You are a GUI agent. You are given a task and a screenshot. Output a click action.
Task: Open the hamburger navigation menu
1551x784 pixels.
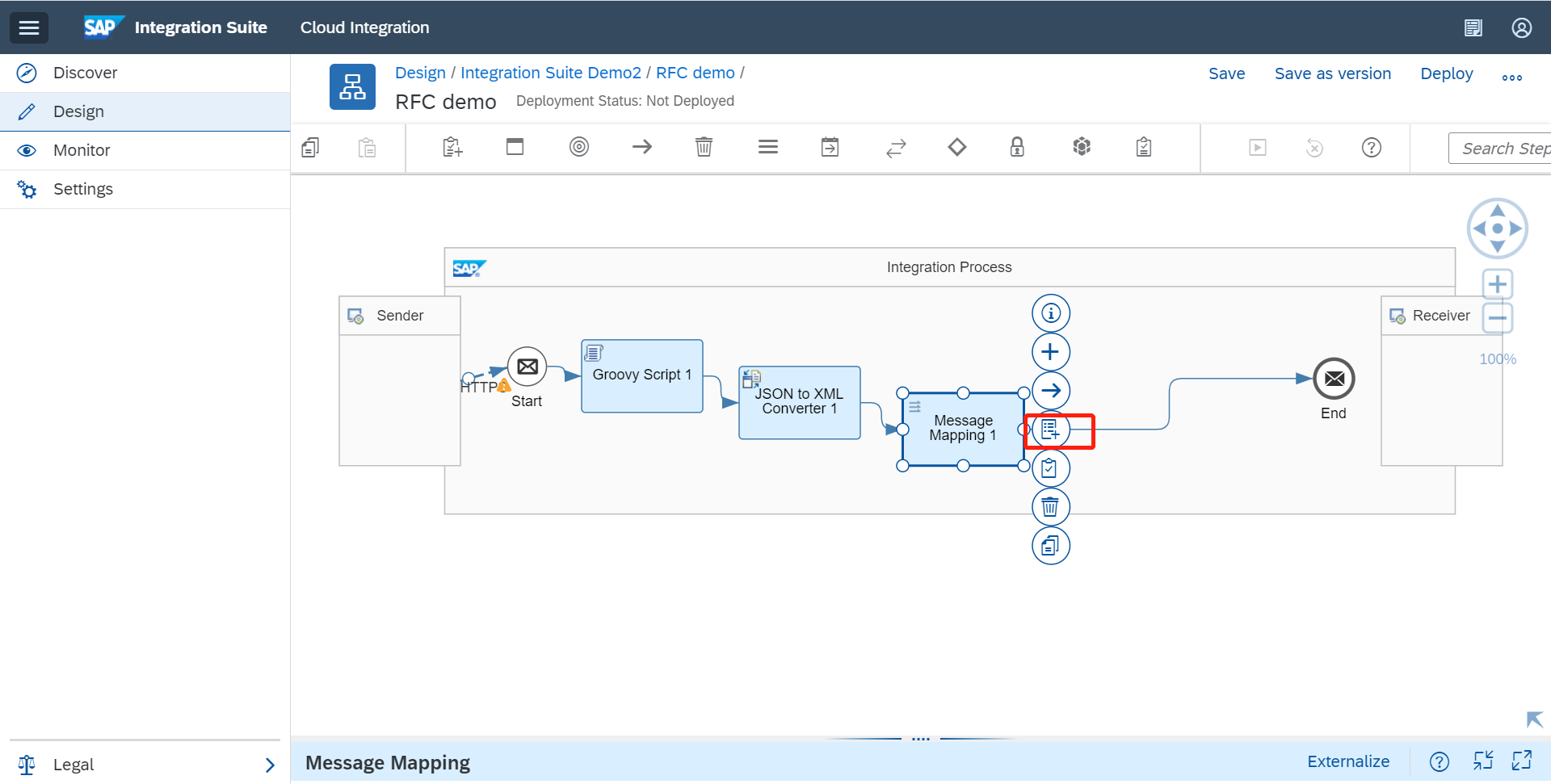29,27
